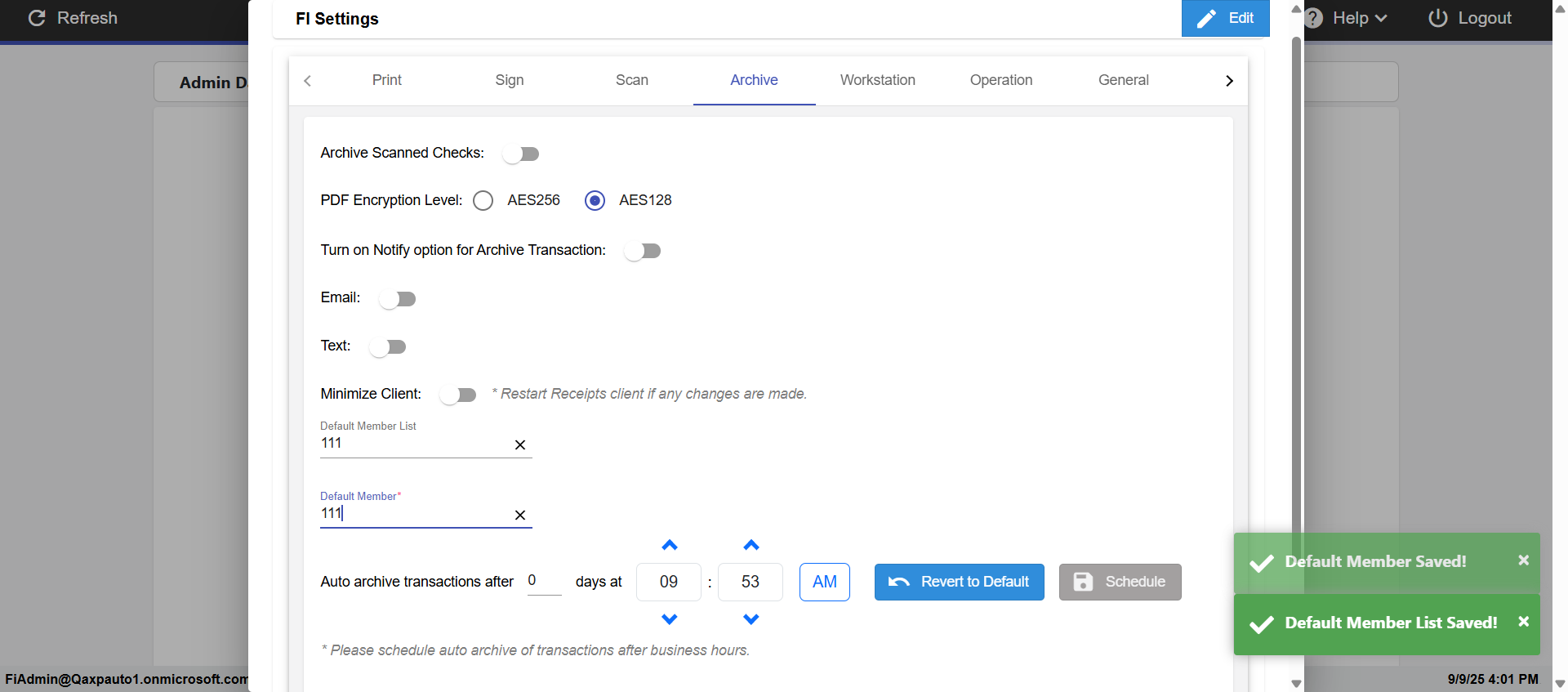The width and height of the screenshot is (1568, 692).
Task: Increase the hour with up arrow
Action: (x=670, y=545)
